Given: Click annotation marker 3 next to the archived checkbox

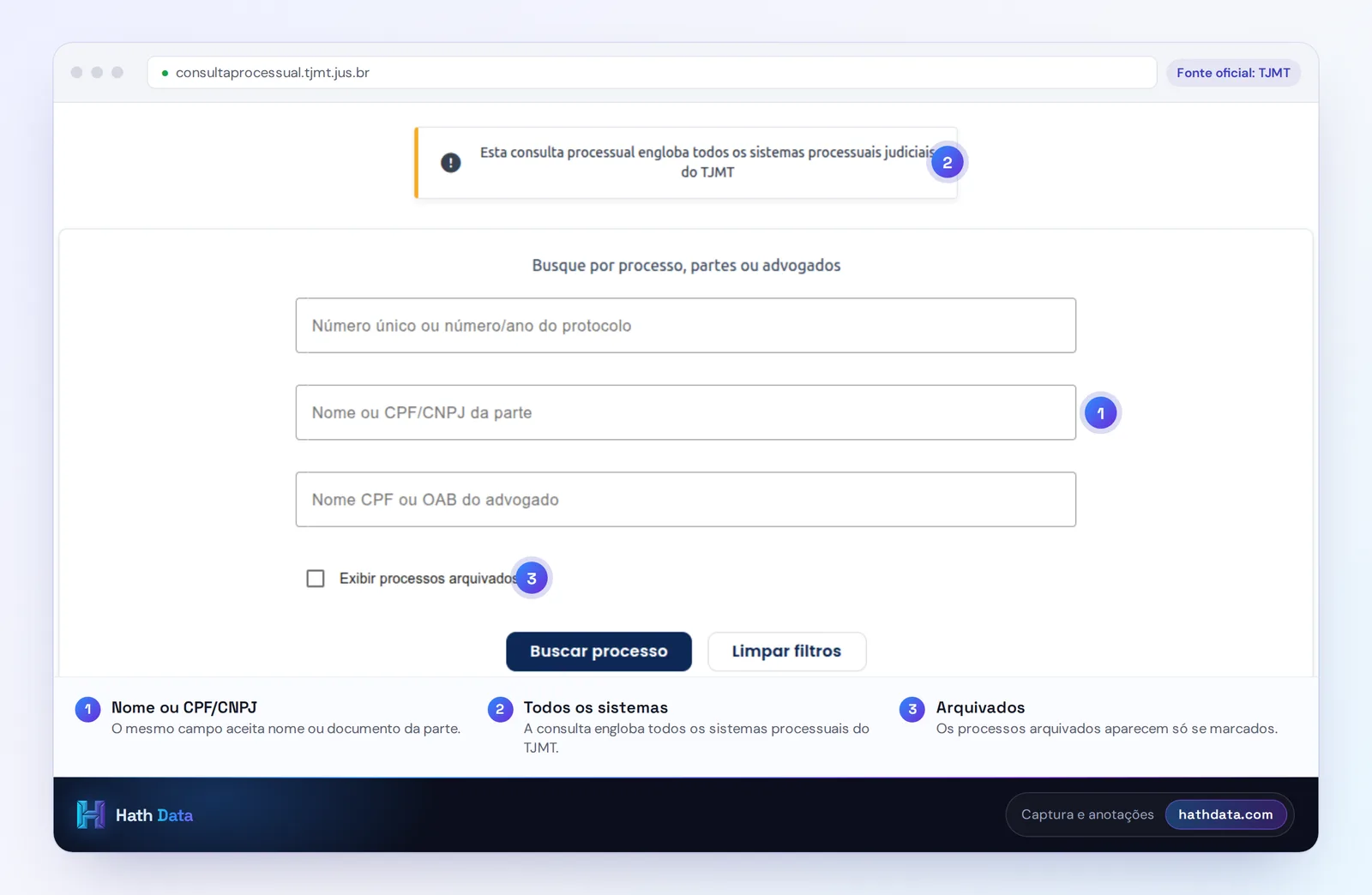Looking at the screenshot, I should point(532,579).
